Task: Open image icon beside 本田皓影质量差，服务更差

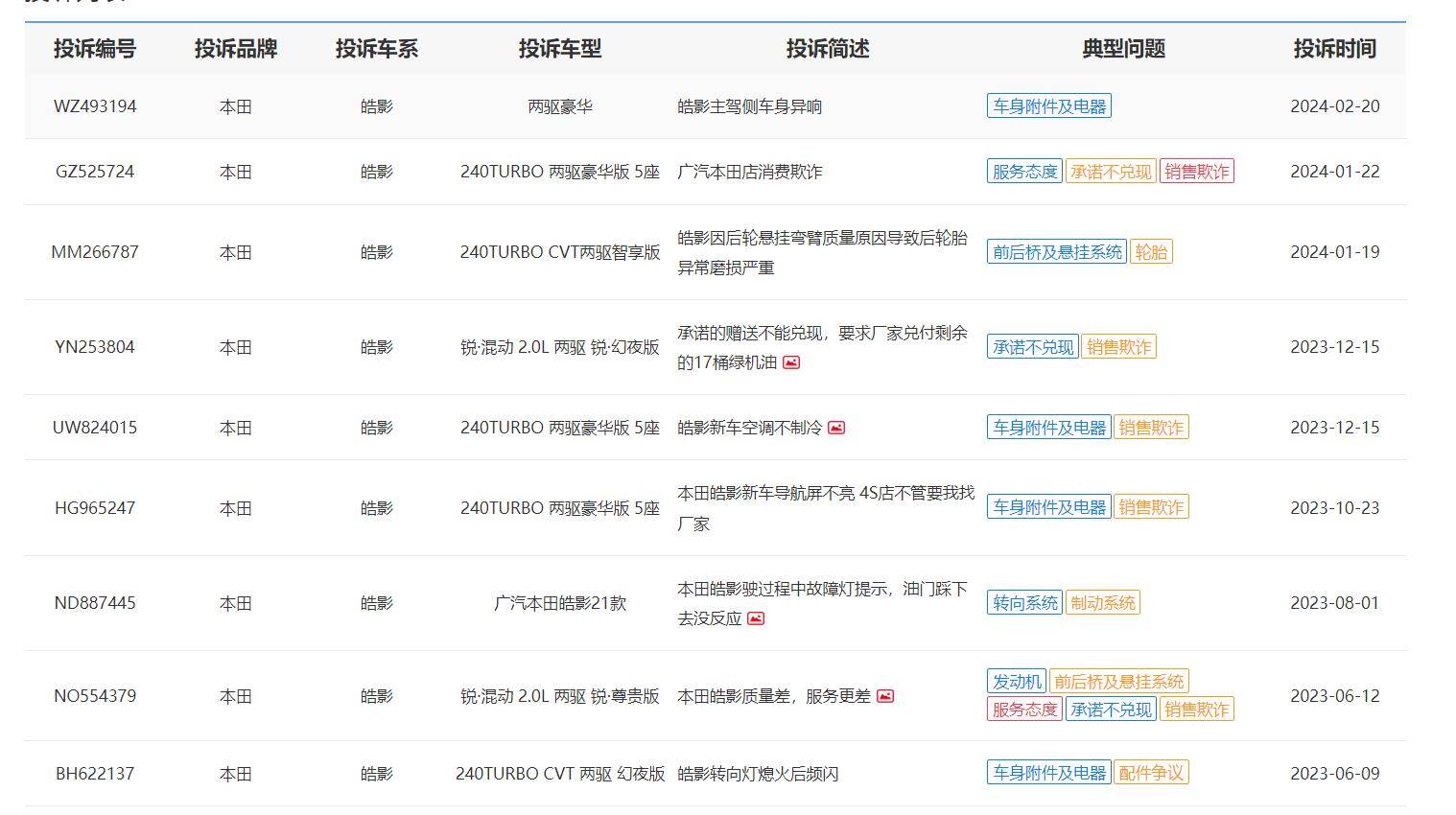Action: pyautogui.click(x=885, y=696)
